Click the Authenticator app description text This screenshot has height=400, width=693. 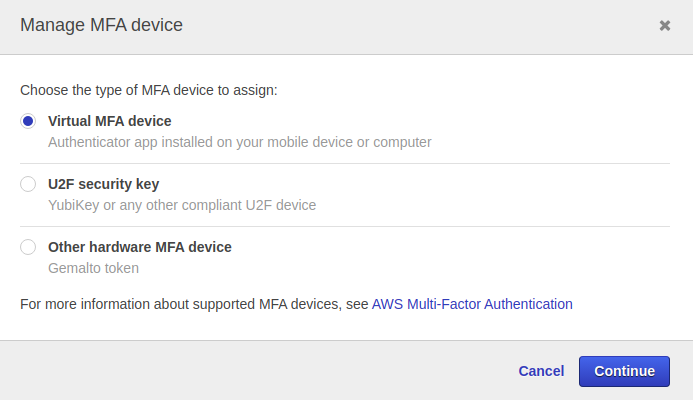click(x=240, y=142)
